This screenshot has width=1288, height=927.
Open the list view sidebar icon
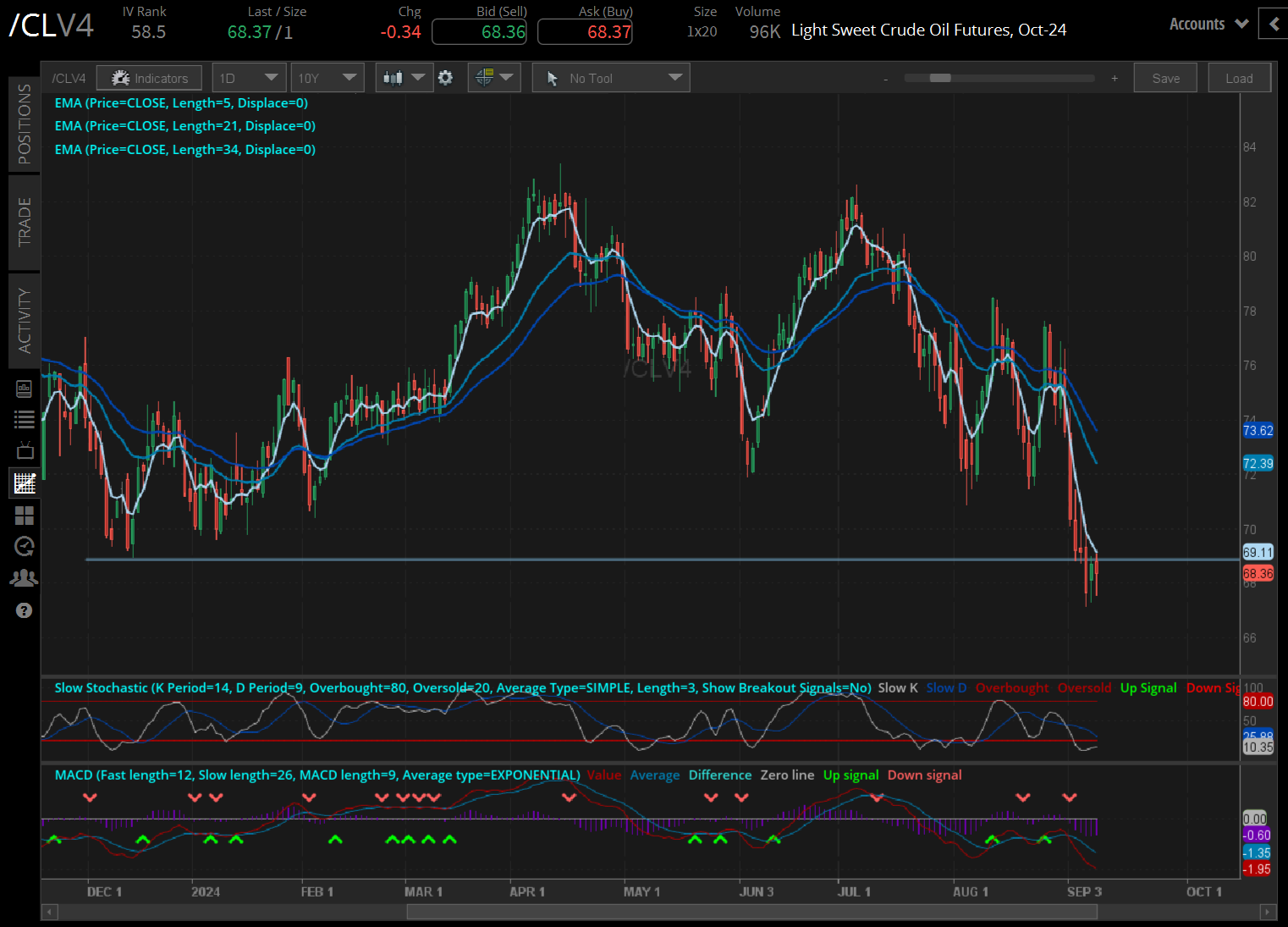[25, 419]
